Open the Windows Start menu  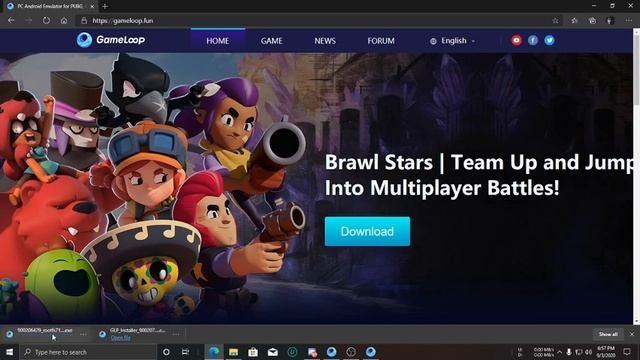[x=9, y=352]
